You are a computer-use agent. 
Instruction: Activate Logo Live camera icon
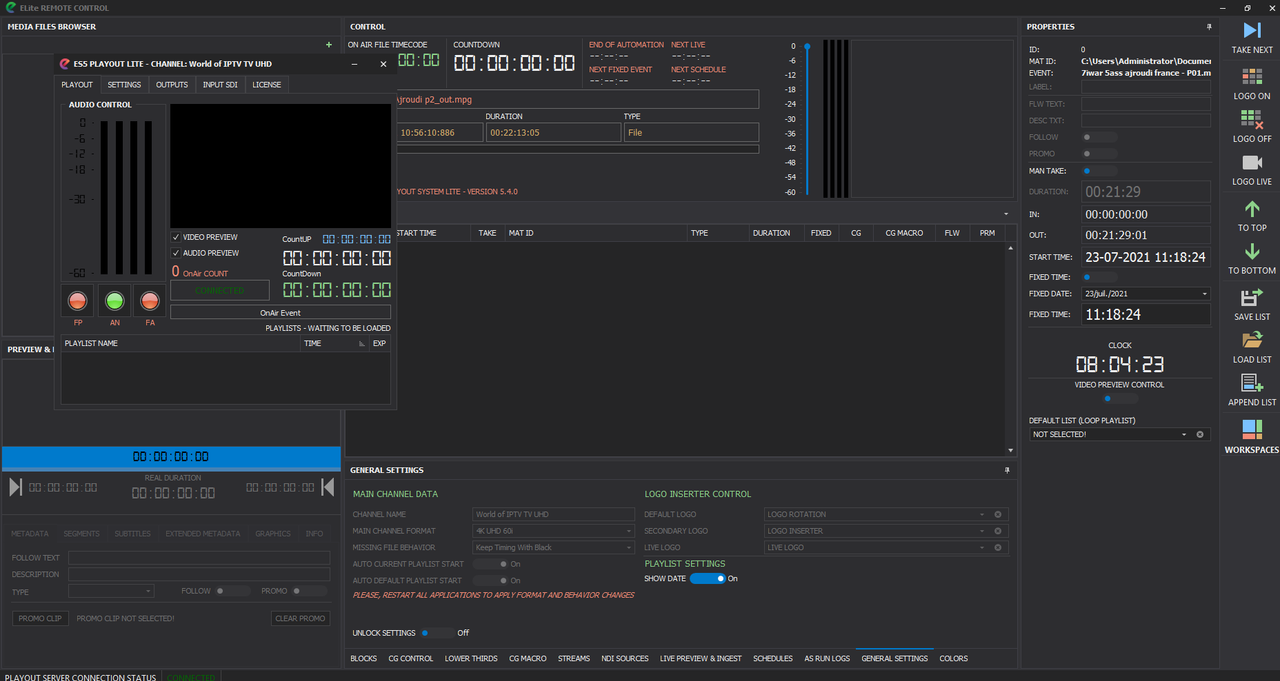(1251, 163)
